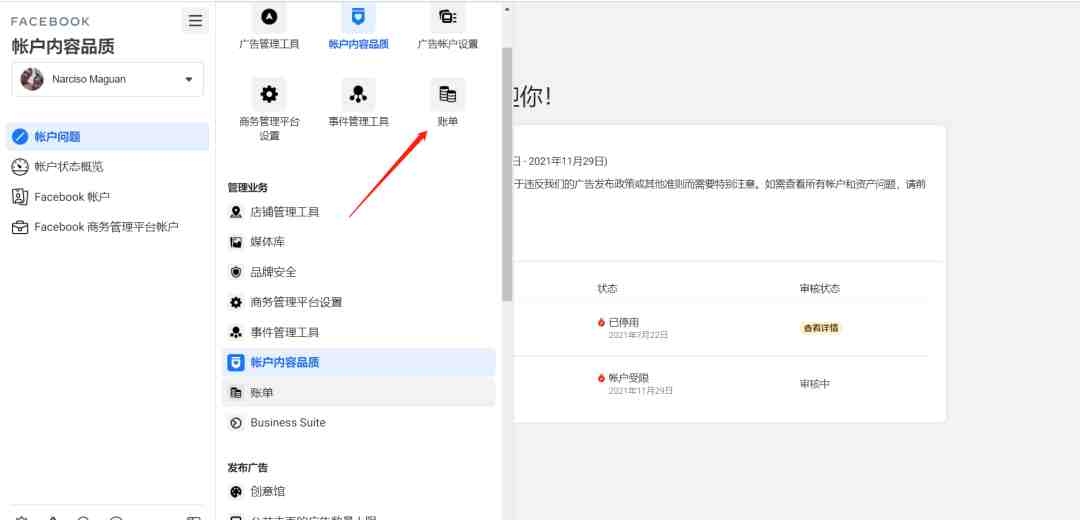The height and width of the screenshot is (520, 1080).
Task: Click the 创意馆 palette icon
Action: pyautogui.click(x=236, y=492)
